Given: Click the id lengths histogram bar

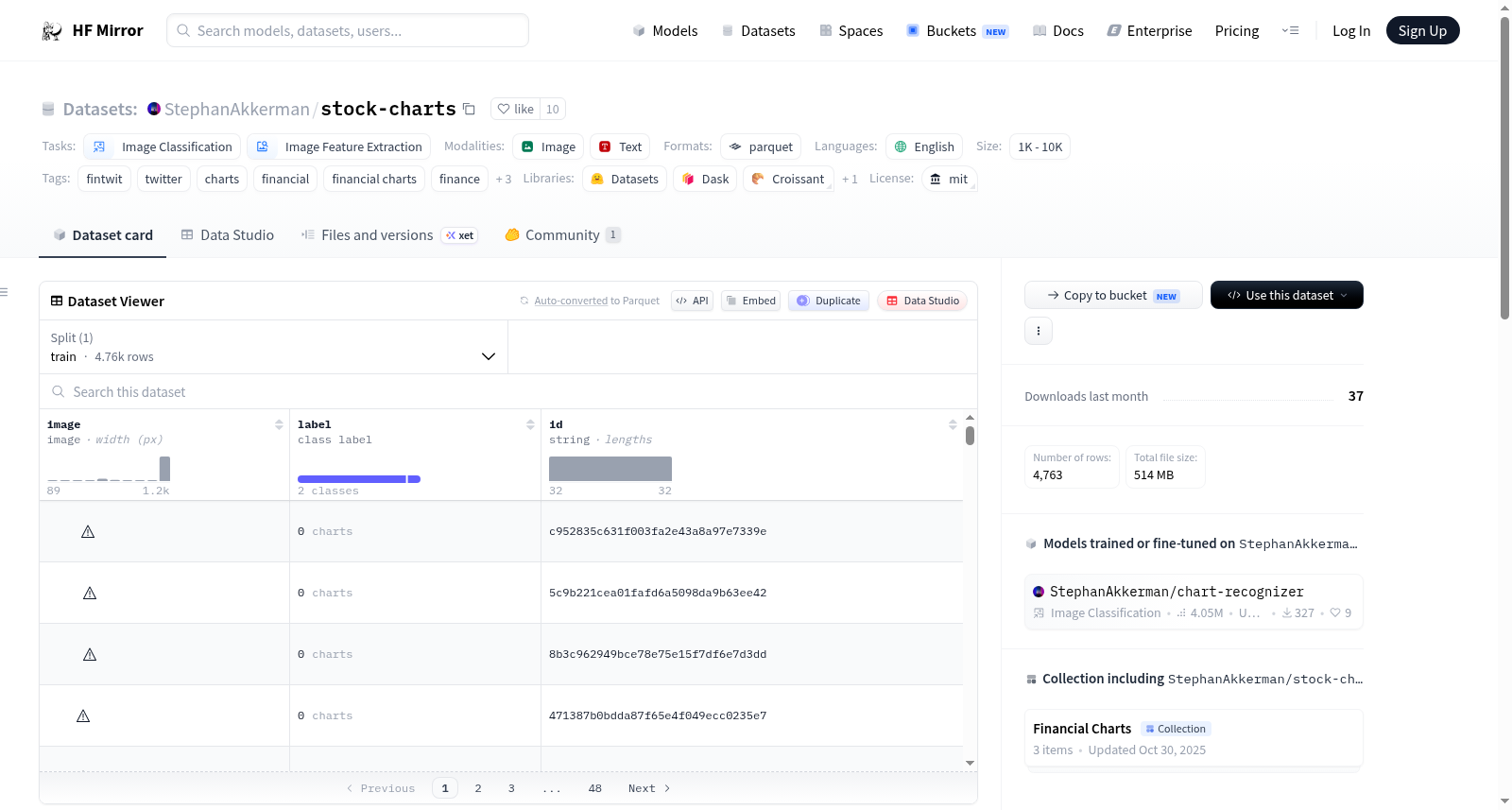Looking at the screenshot, I should [x=610, y=469].
